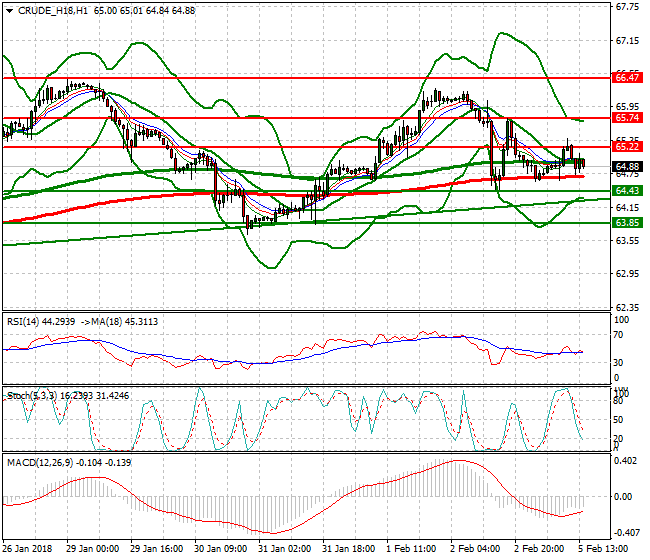Select the green 63.85 support price tag

click(x=627, y=223)
